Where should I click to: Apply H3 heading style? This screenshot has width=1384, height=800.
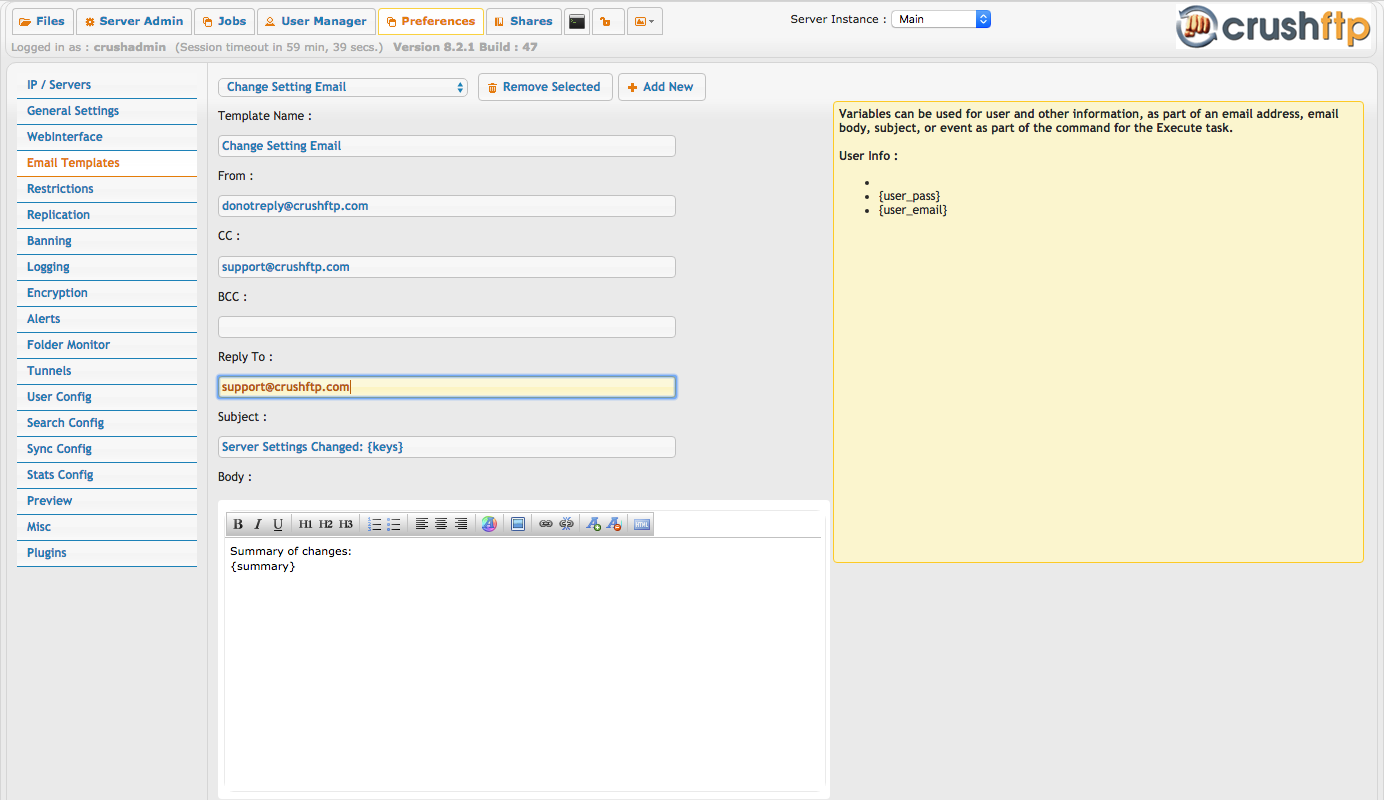tap(346, 524)
